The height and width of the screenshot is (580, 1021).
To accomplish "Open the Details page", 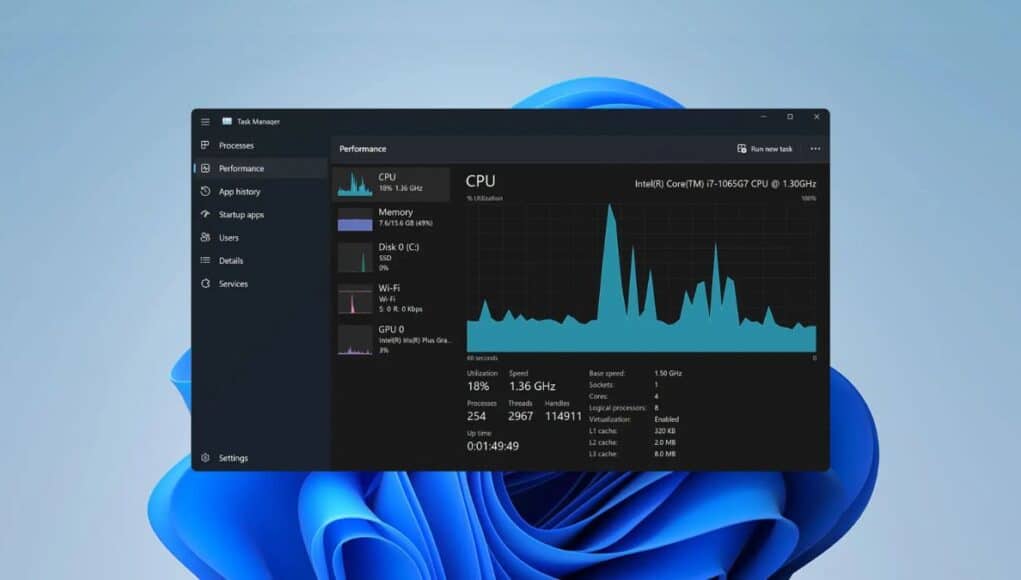I will point(231,260).
